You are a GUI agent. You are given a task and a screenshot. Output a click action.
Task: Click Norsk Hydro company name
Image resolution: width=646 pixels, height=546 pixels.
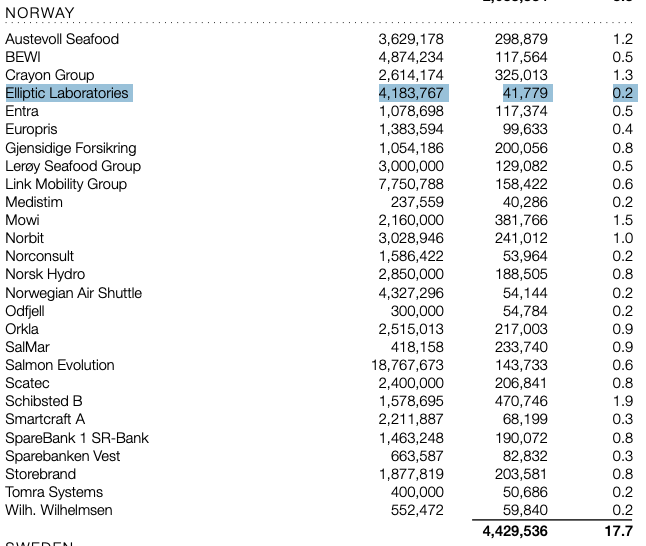click(45, 274)
